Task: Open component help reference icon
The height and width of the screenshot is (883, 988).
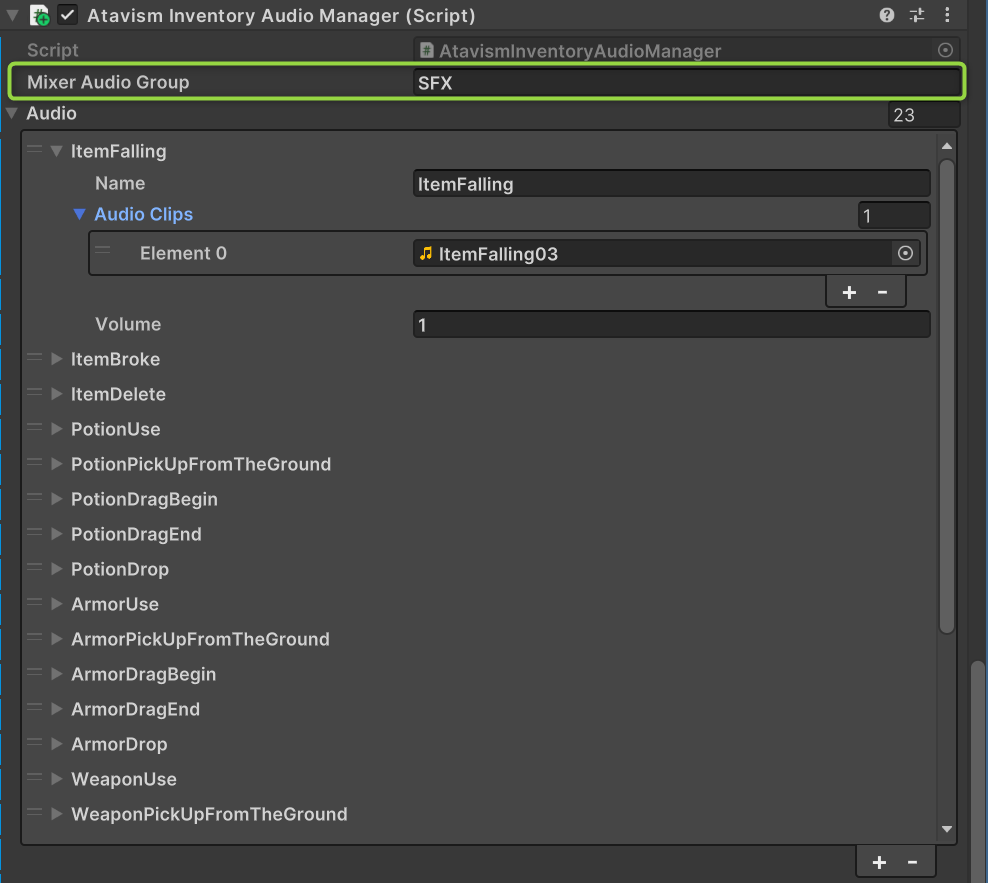Action: pyautogui.click(x=886, y=15)
